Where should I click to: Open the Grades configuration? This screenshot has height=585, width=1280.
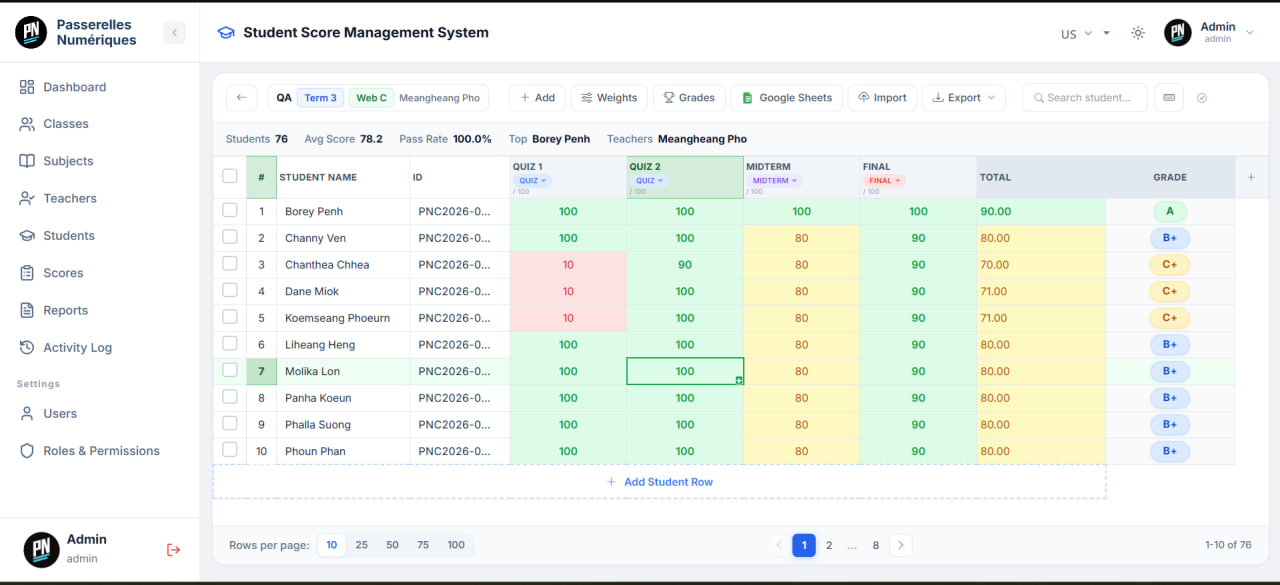click(x=689, y=98)
